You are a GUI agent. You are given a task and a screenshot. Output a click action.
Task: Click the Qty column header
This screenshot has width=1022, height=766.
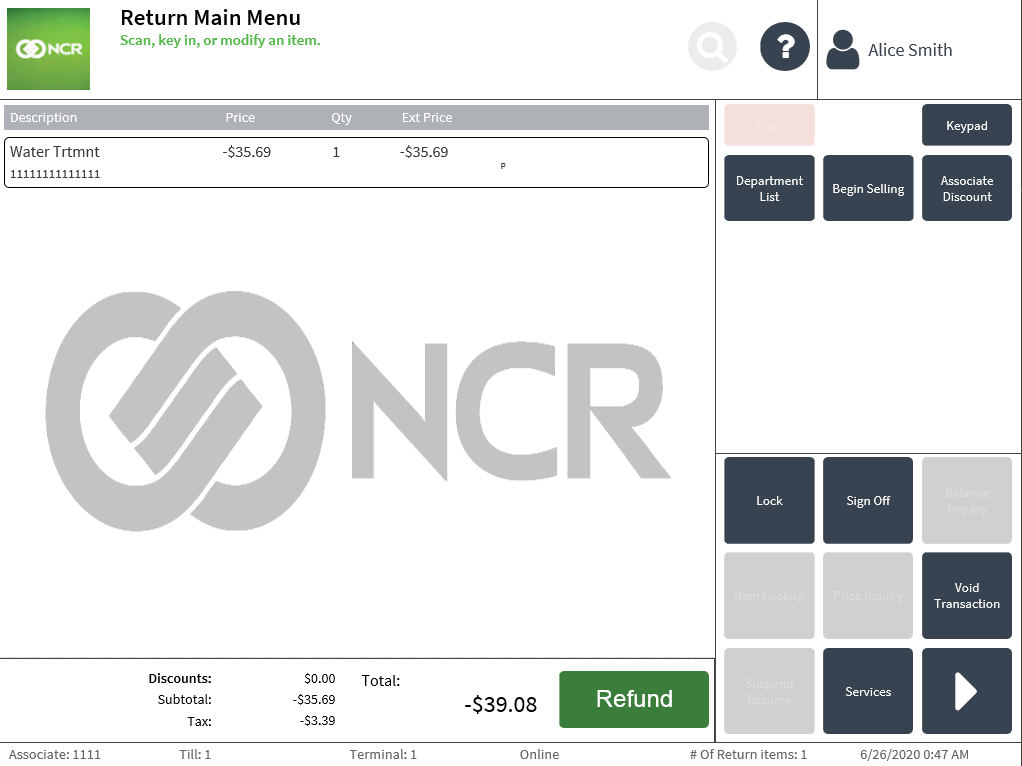pyautogui.click(x=341, y=118)
